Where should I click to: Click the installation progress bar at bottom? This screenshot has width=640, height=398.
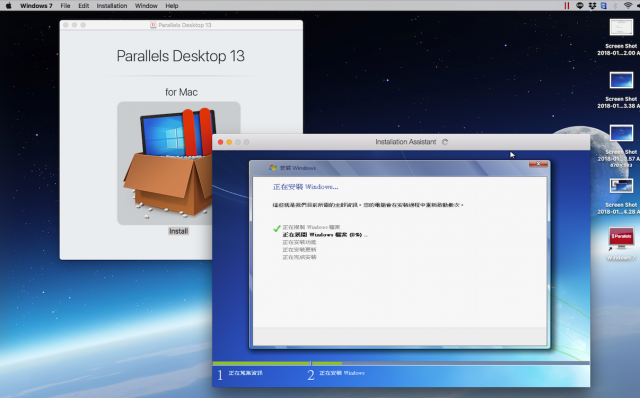(x=401, y=363)
